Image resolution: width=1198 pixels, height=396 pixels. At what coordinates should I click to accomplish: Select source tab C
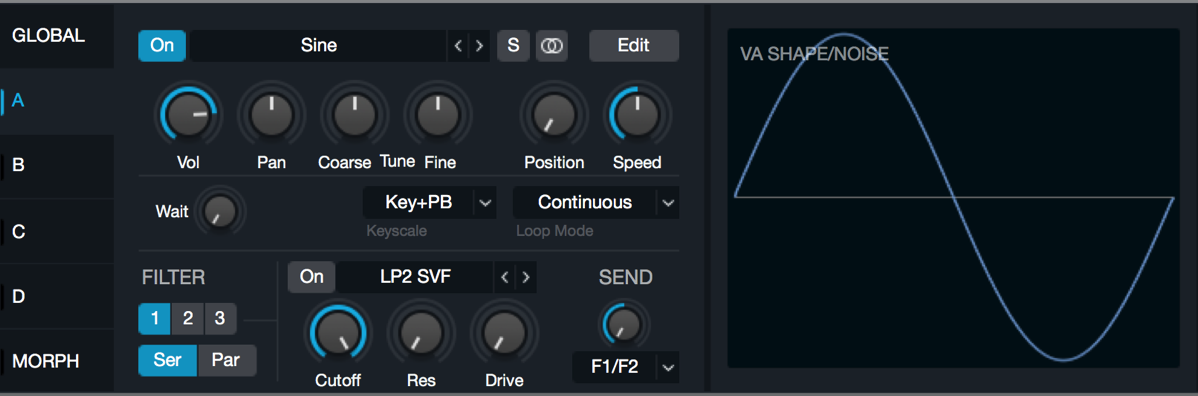tap(57, 231)
